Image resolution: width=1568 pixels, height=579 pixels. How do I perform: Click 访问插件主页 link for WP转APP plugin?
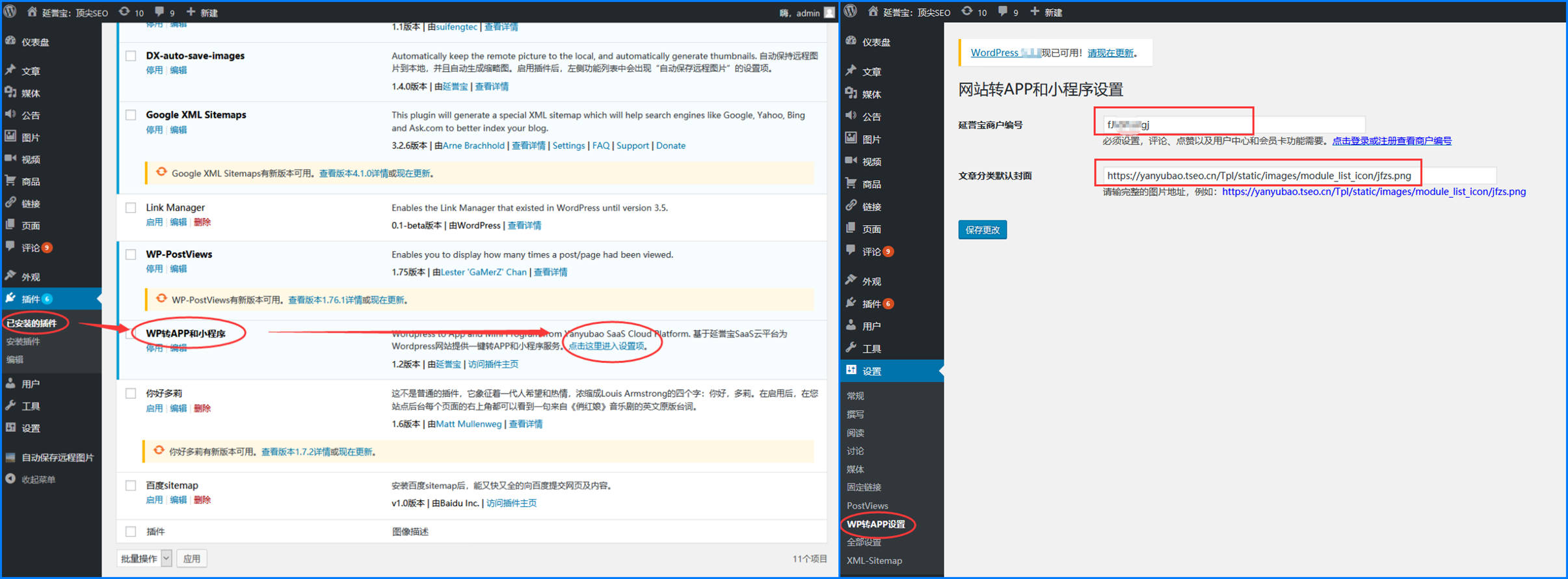coord(493,364)
